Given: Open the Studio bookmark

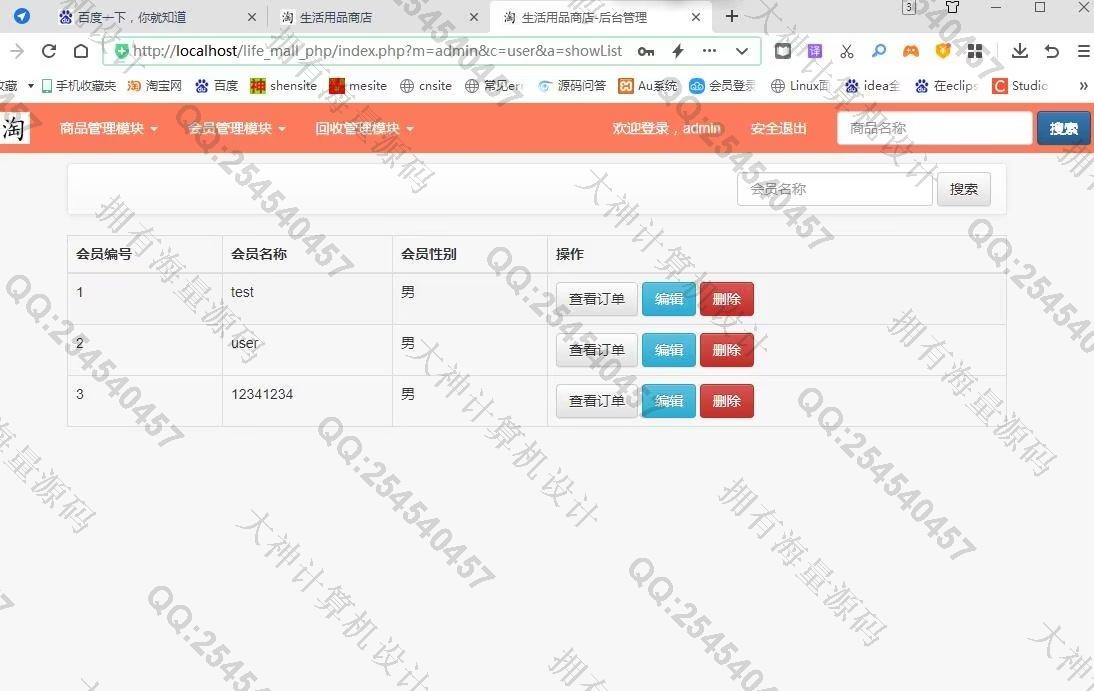Looking at the screenshot, I should [1019, 86].
